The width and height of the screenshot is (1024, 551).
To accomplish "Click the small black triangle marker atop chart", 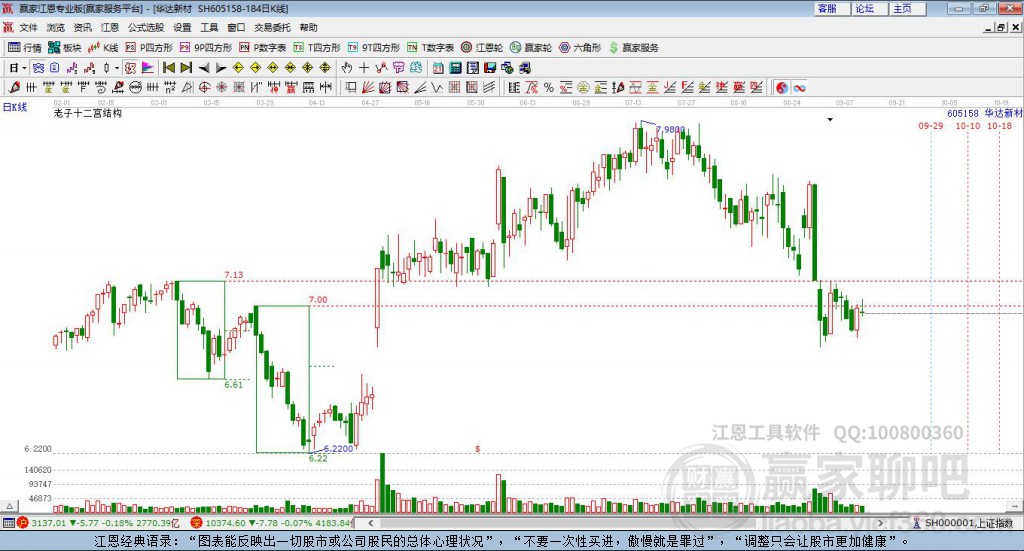I will (830, 119).
